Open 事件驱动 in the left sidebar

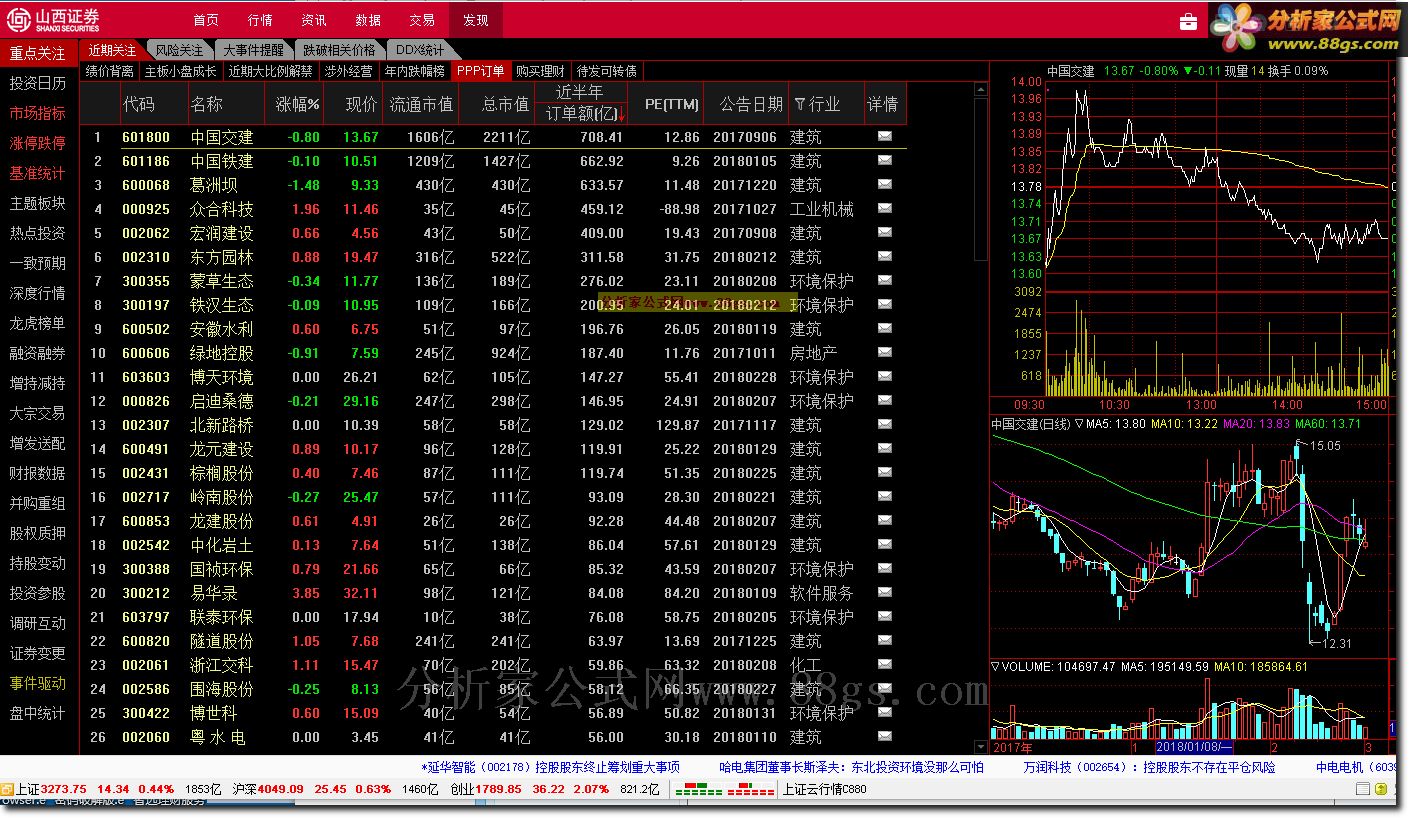pos(38,683)
